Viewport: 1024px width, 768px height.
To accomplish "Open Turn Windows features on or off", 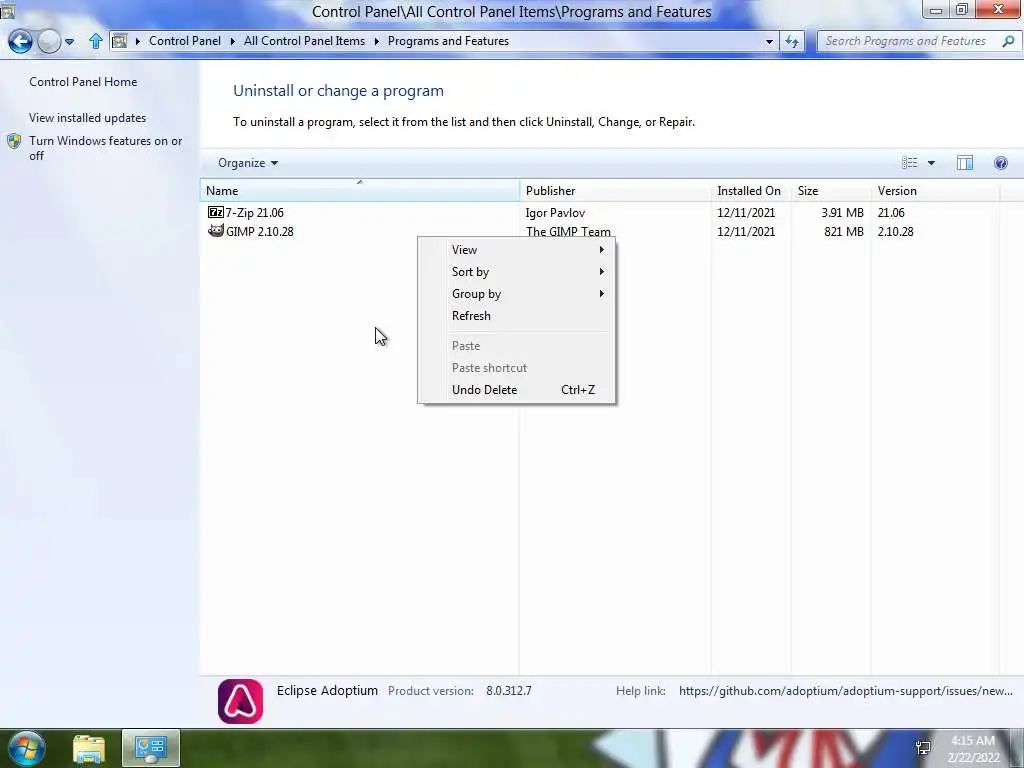I will [x=106, y=148].
